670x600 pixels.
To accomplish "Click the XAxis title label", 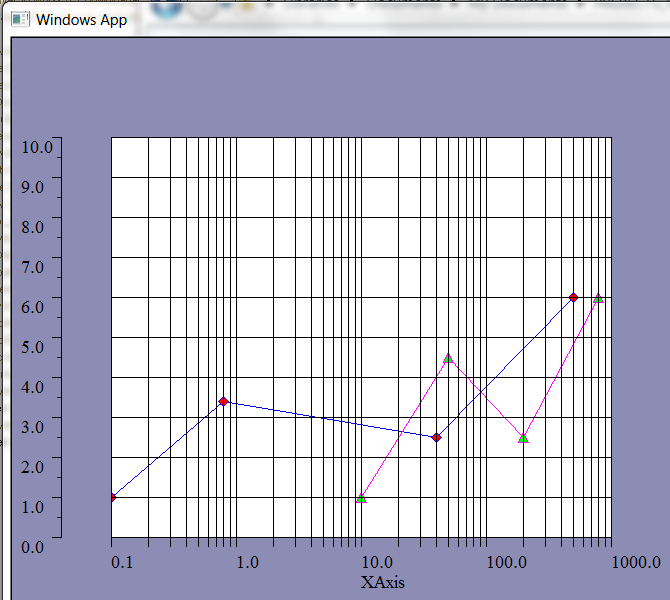I will 383,582.
